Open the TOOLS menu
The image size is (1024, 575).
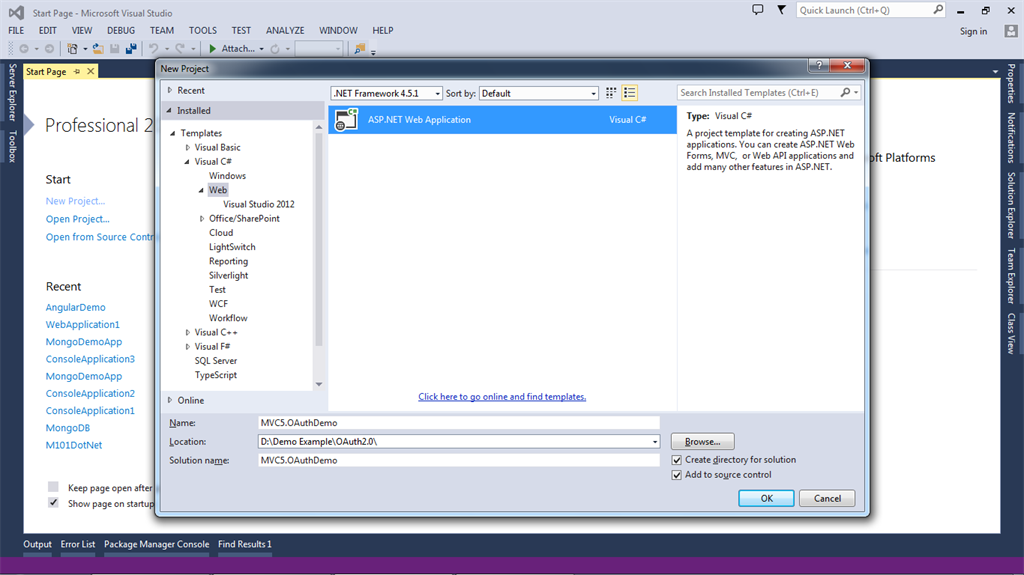tap(202, 30)
